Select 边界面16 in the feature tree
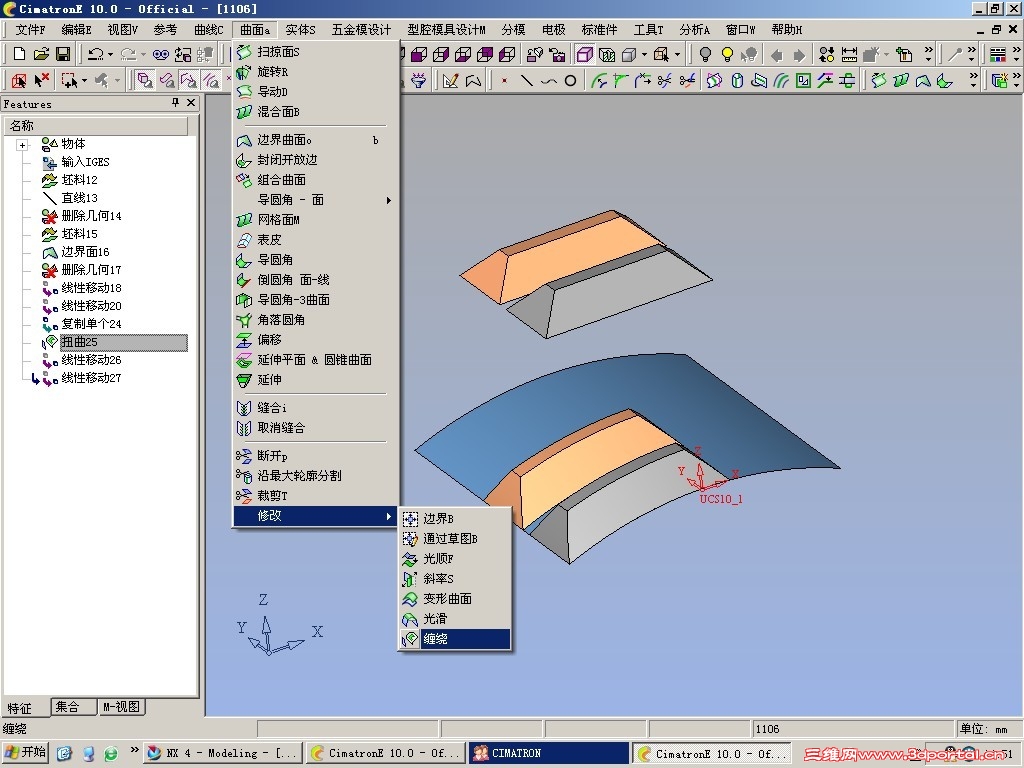Viewport: 1024px width, 768px height. (x=85, y=252)
